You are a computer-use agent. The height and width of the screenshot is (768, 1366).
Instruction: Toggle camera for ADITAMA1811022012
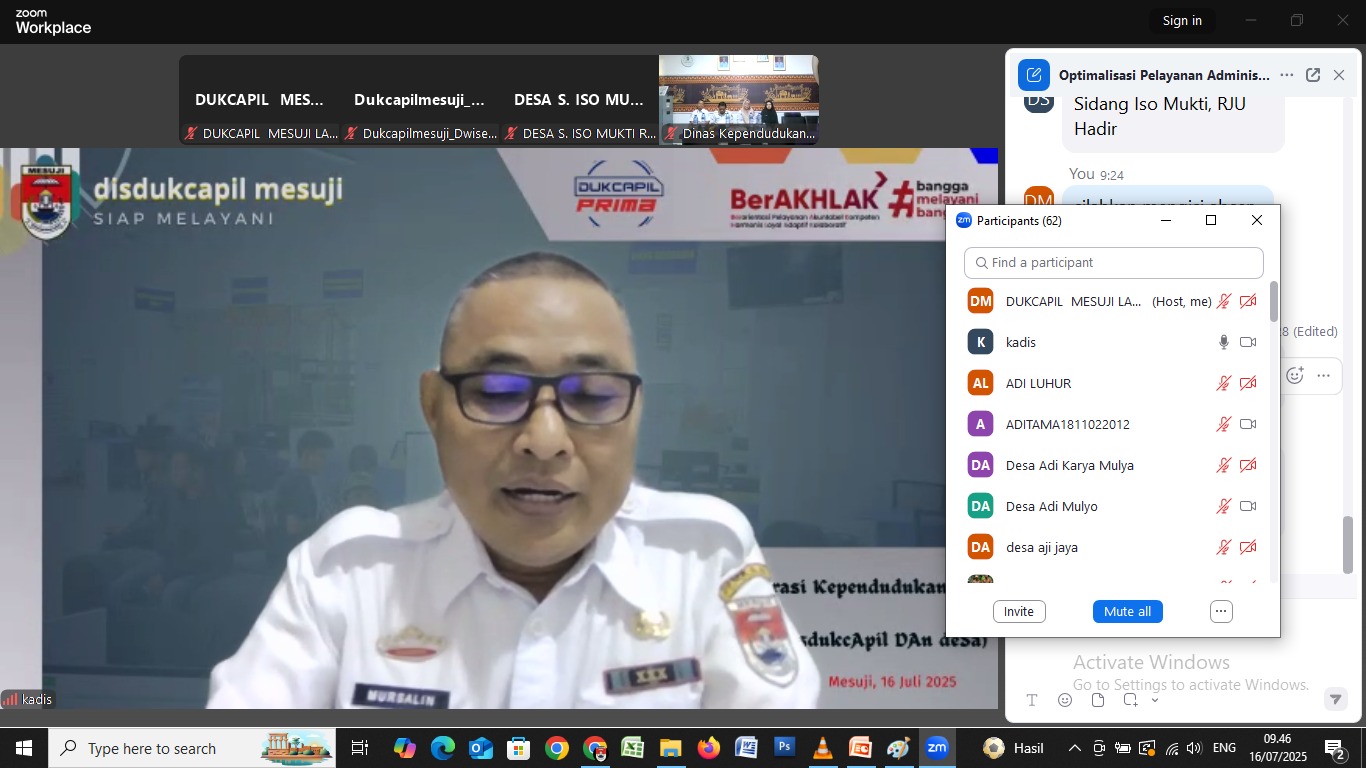(x=1248, y=424)
